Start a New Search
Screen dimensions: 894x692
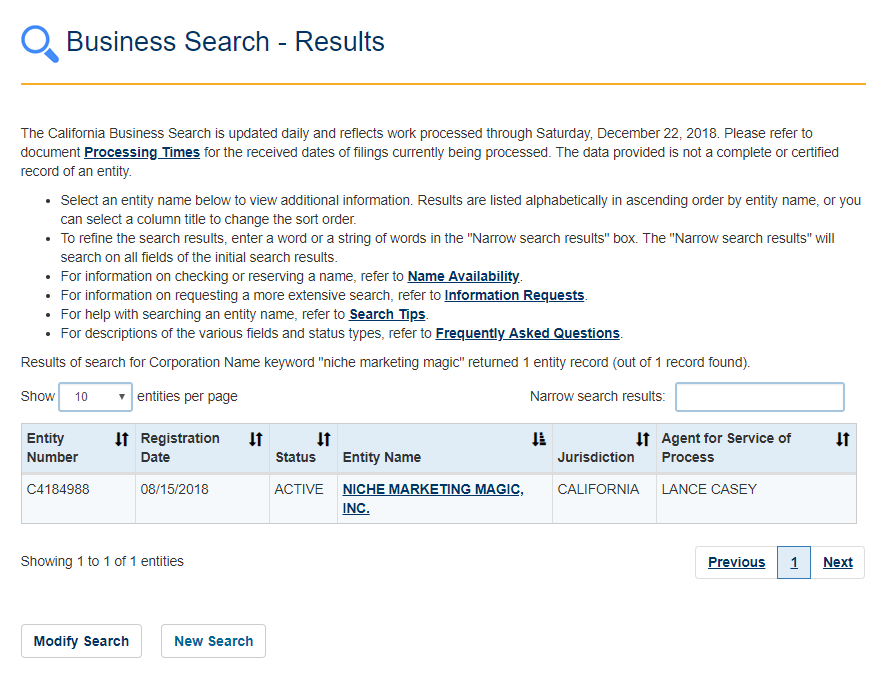[213, 641]
